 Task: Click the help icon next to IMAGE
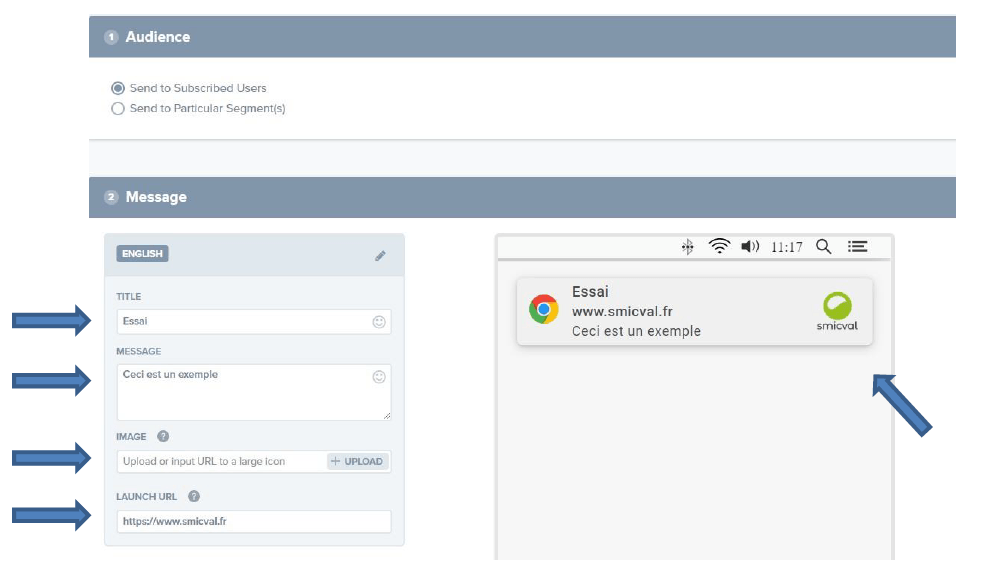163,437
